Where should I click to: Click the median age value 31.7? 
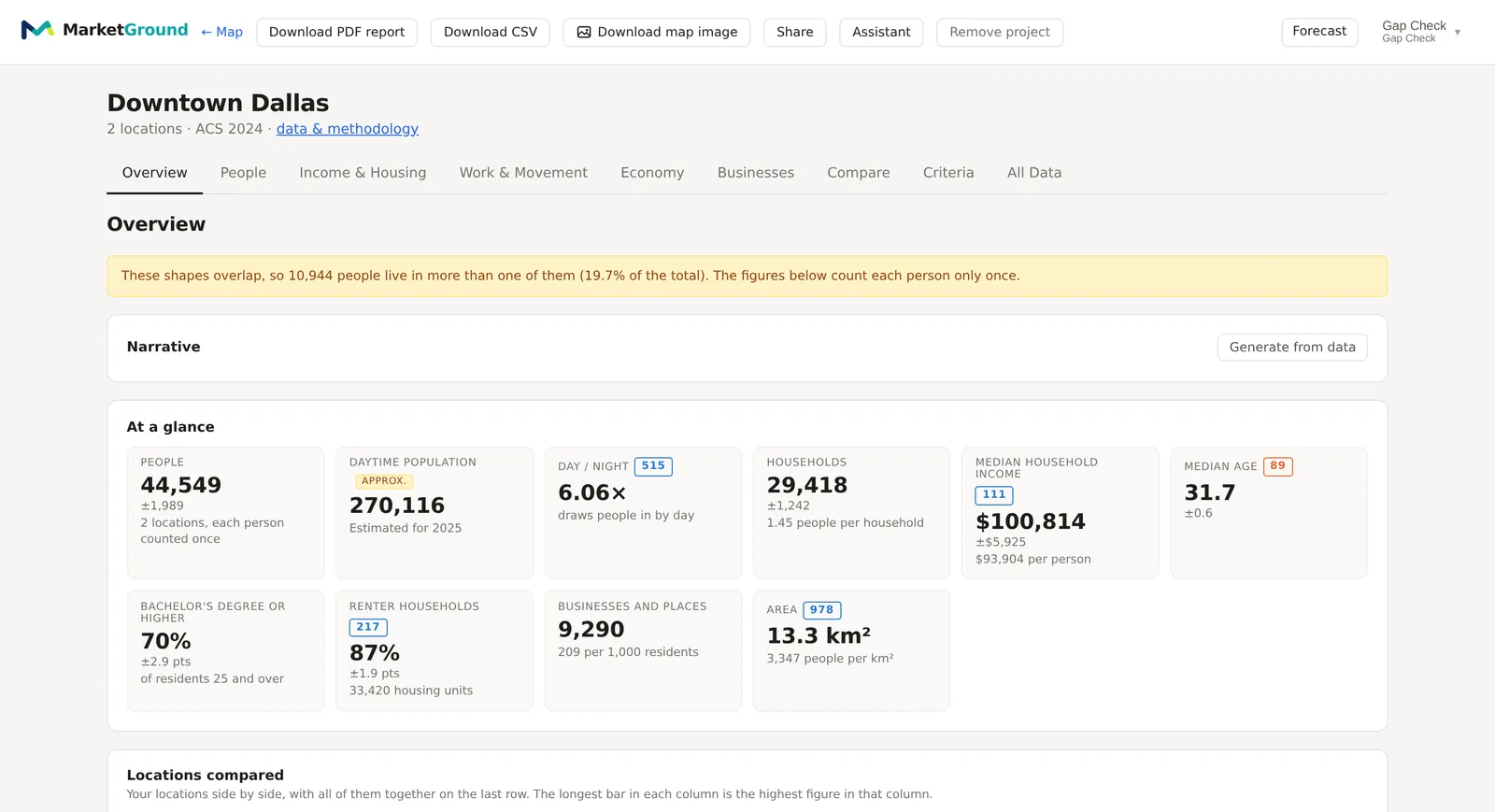[x=1210, y=493]
